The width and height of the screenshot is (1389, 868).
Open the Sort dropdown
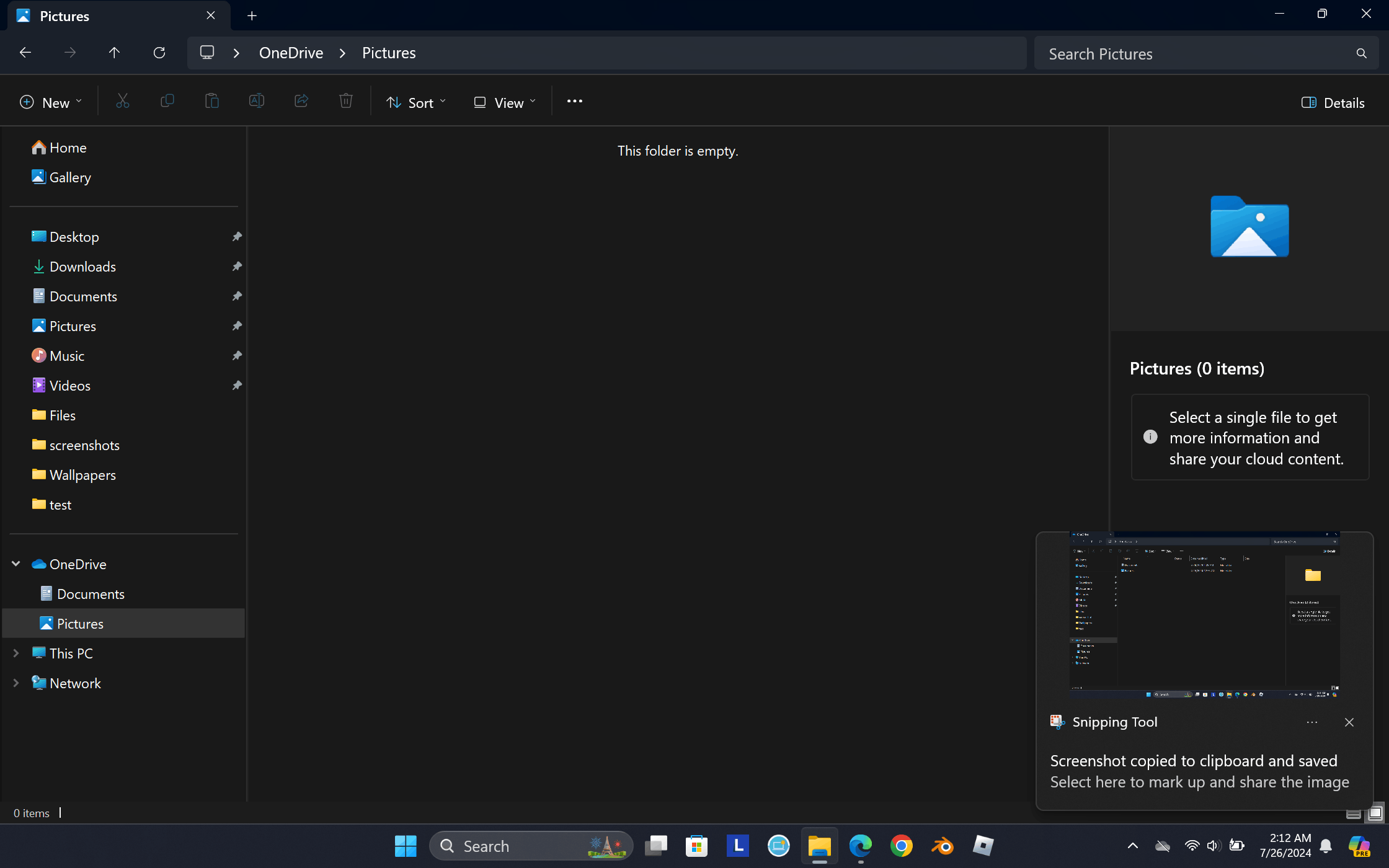point(415,103)
